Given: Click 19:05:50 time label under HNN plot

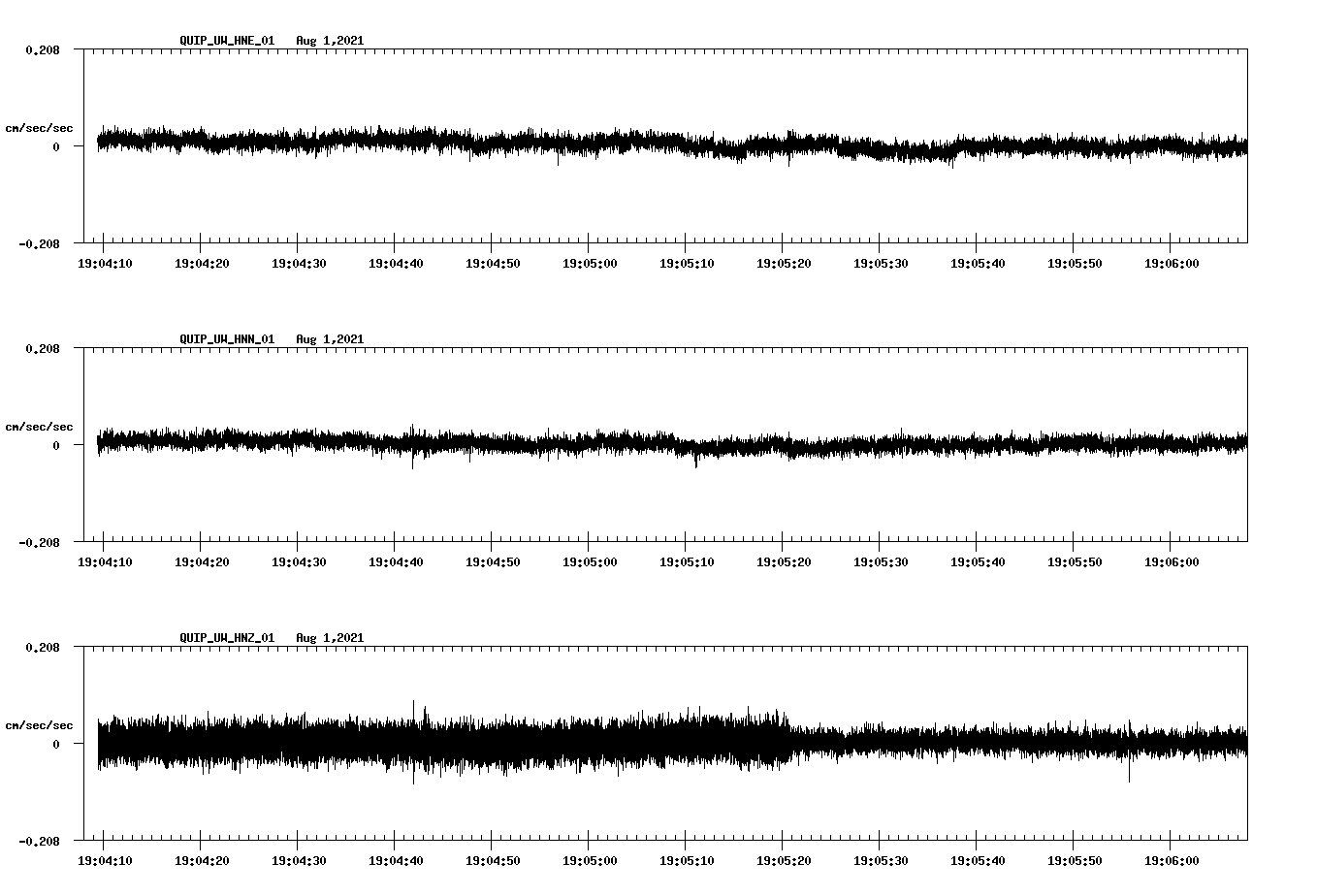Looking at the screenshot, I should [x=1075, y=561].
